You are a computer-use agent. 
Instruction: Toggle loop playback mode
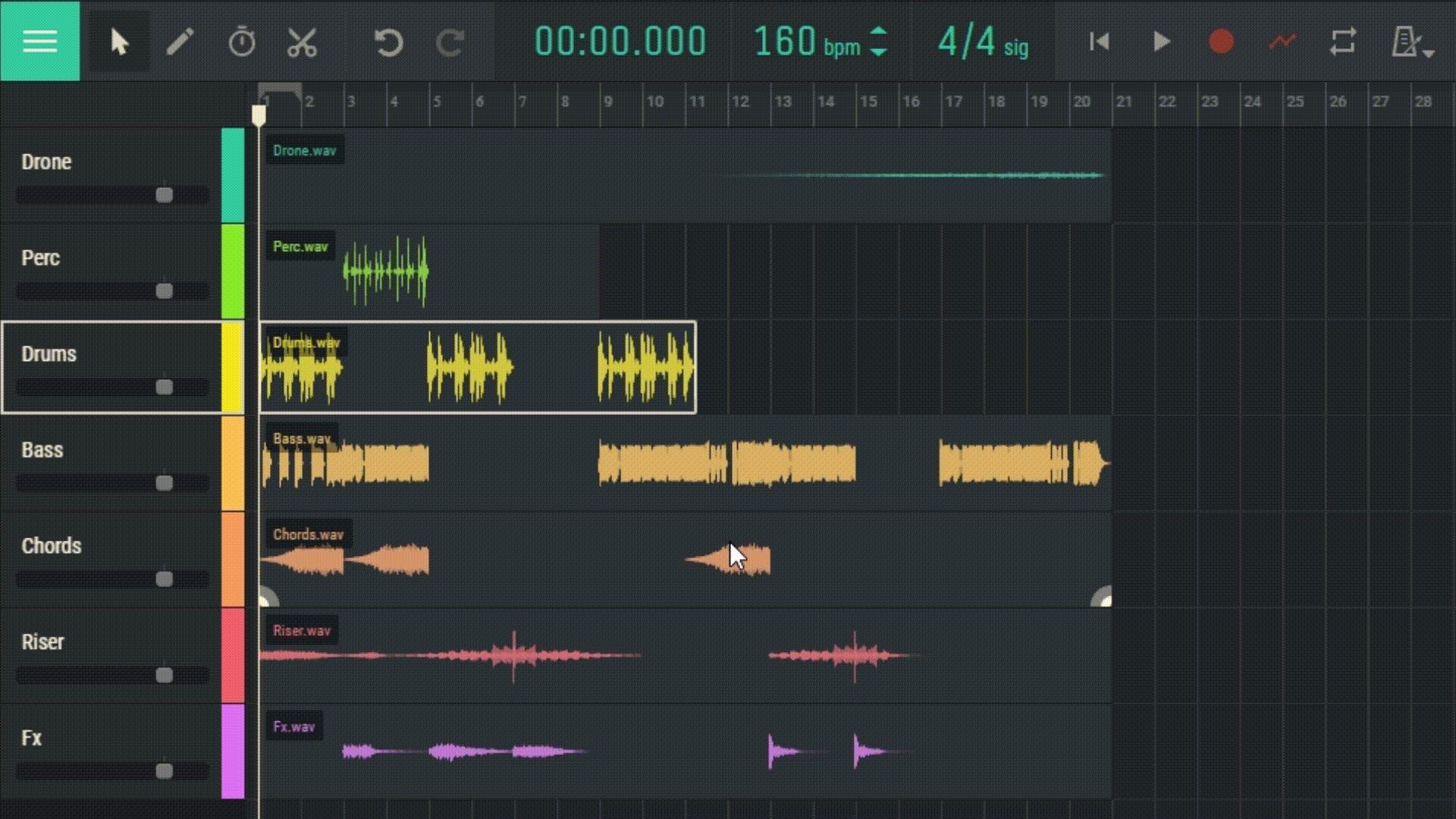(1343, 42)
